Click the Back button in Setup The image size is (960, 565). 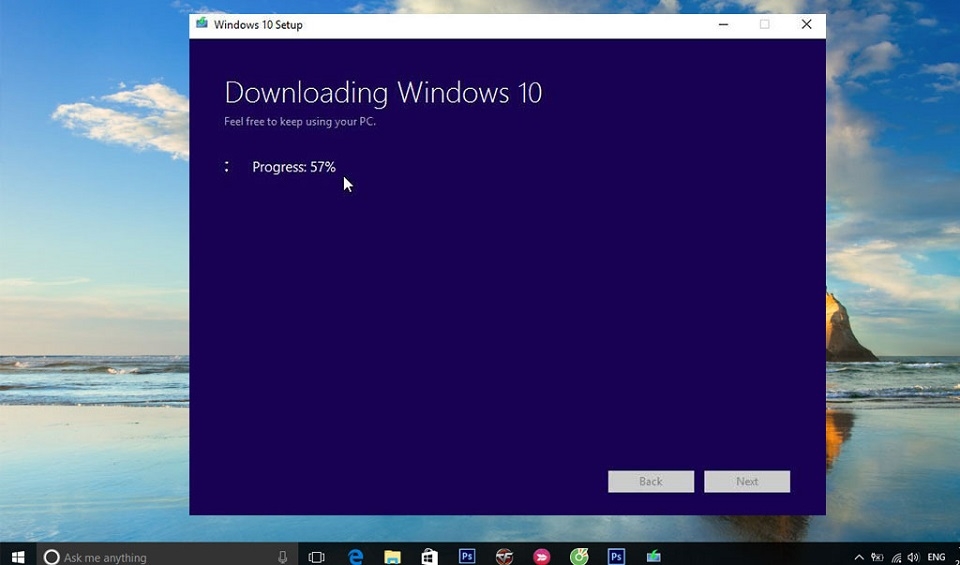(x=651, y=481)
